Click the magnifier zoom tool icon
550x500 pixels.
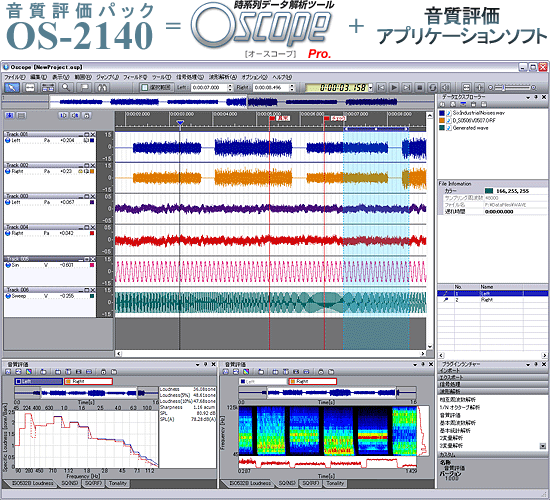point(66,88)
